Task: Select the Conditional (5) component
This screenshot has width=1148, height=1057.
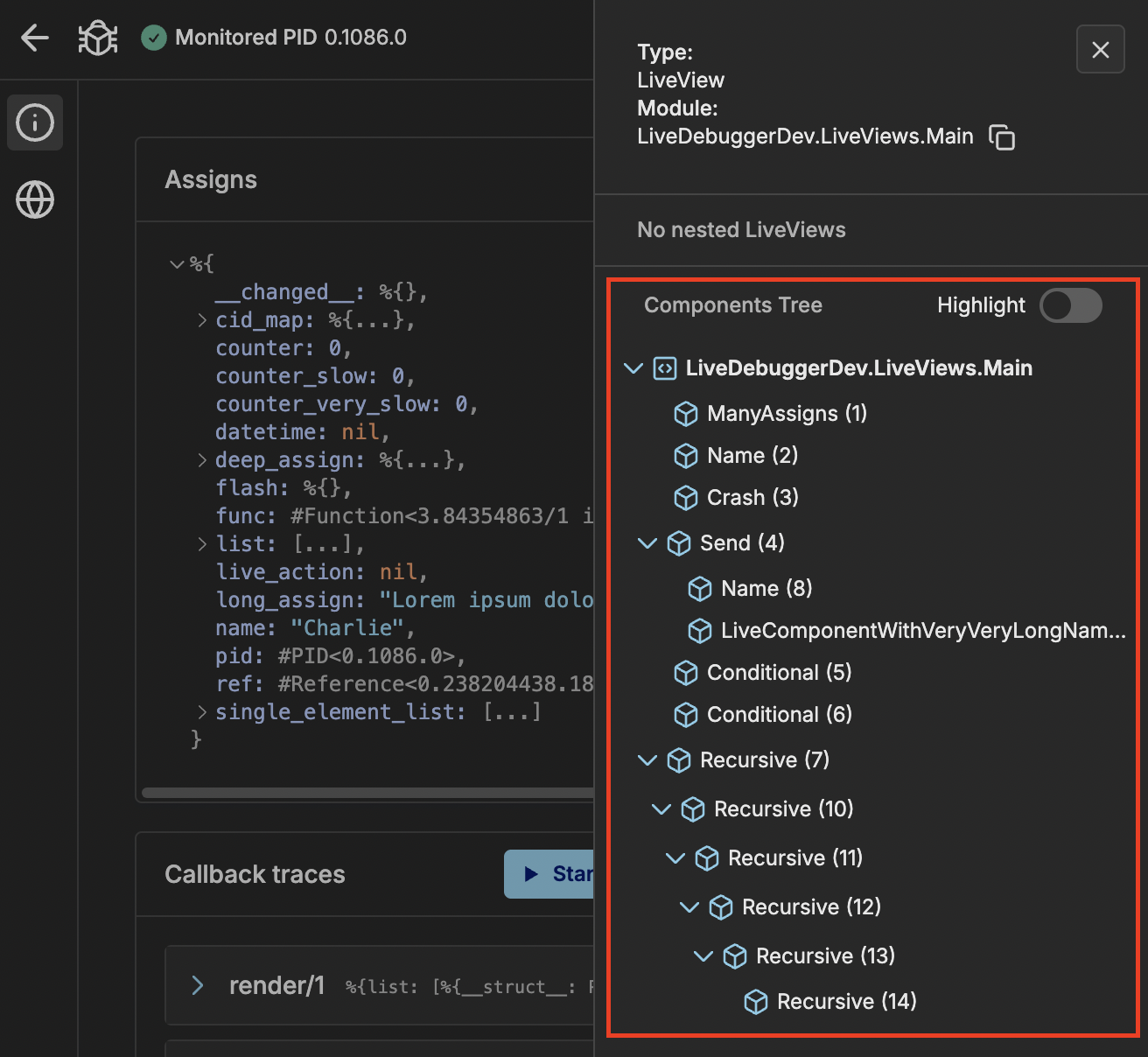Action: click(x=780, y=673)
